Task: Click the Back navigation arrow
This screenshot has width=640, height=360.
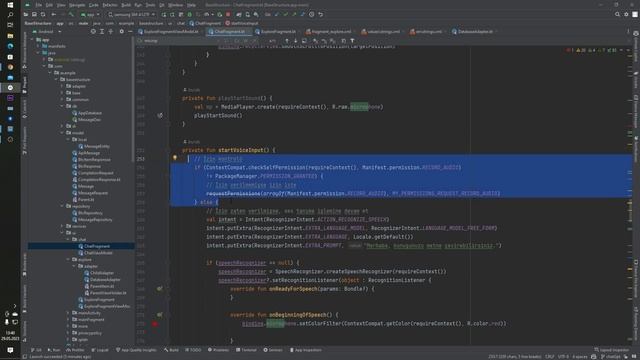Action: 53,14
